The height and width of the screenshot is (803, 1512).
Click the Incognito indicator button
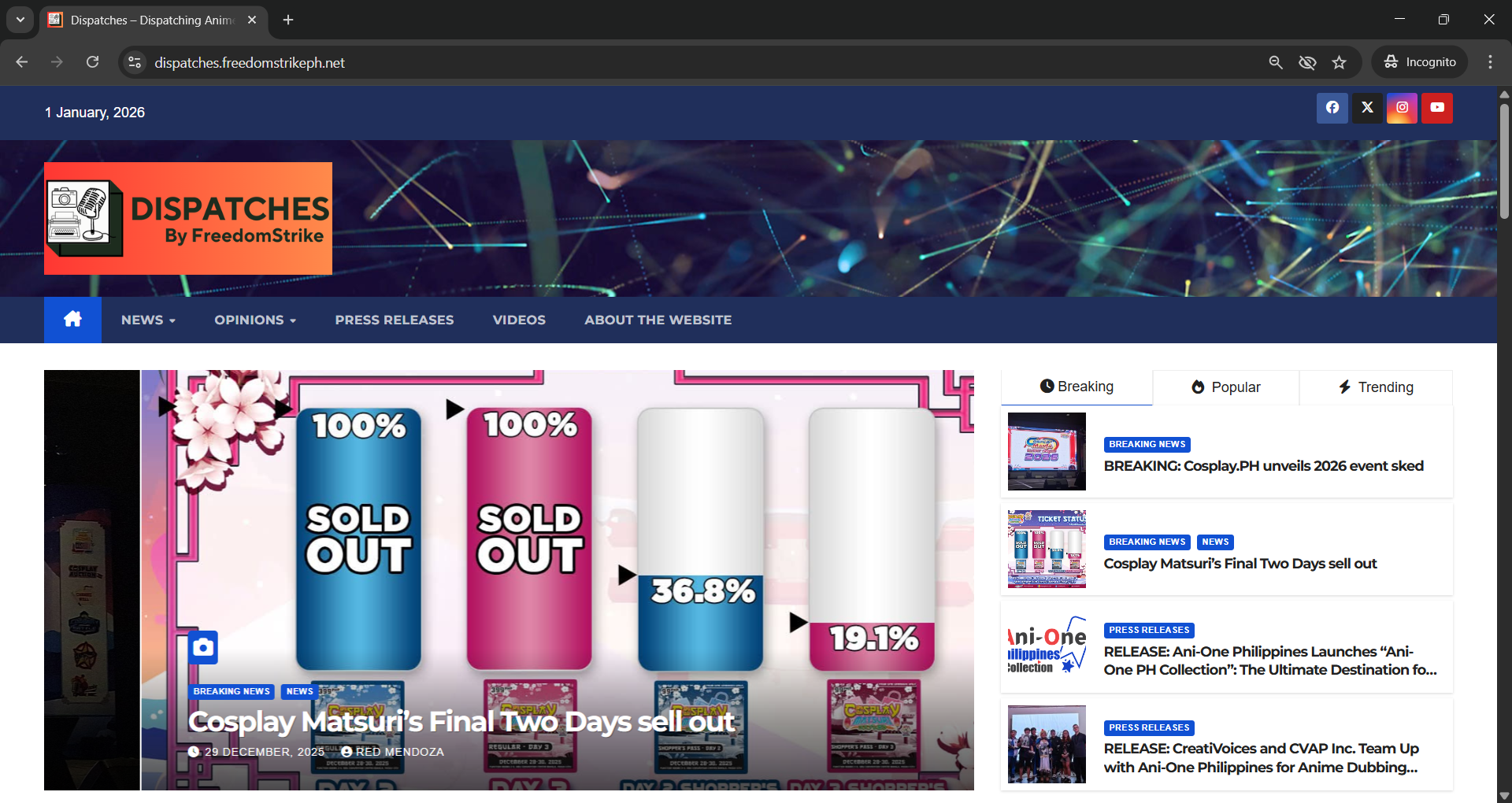1420,62
